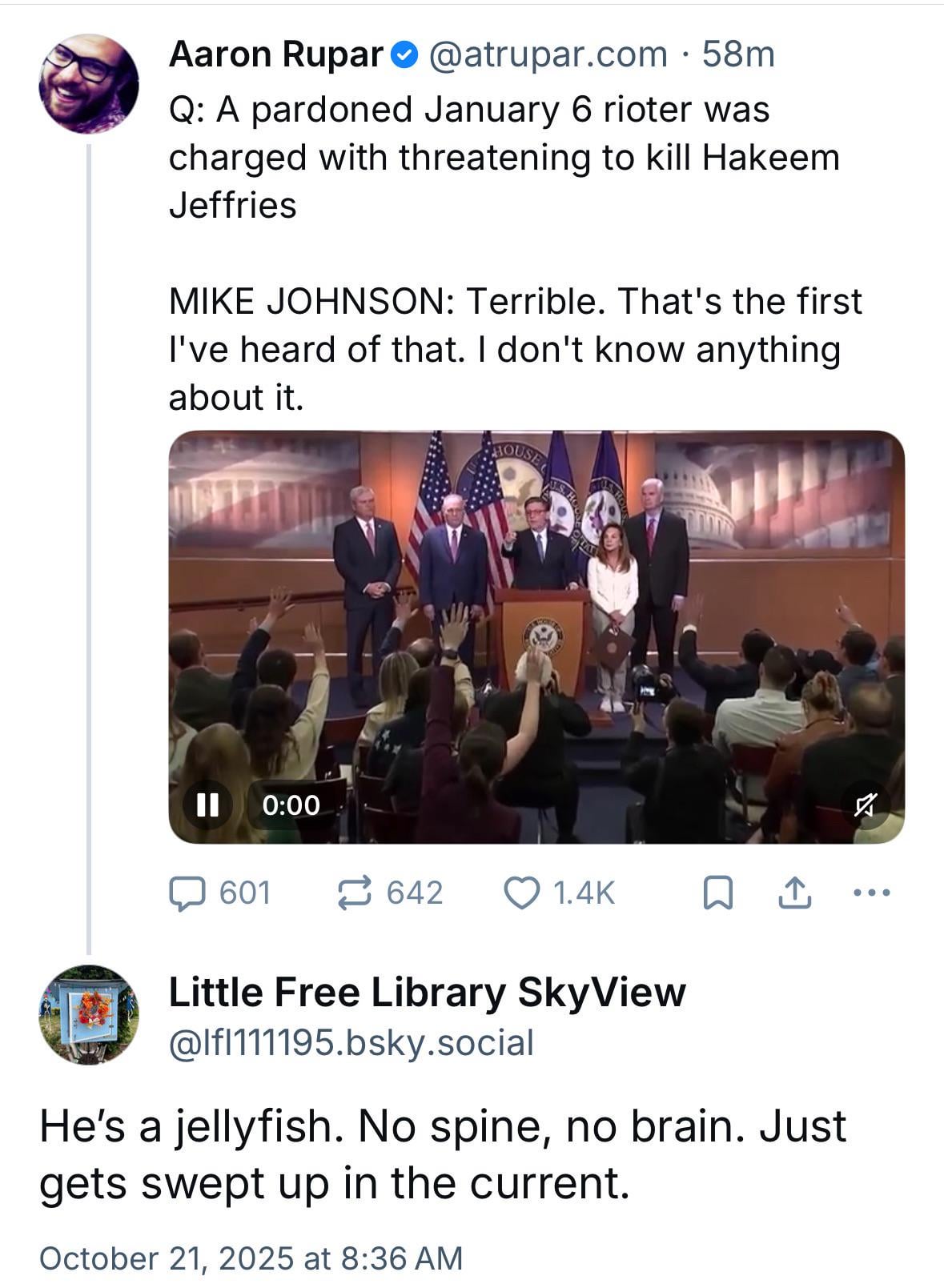The image size is (944, 1288).
Task: Click the @lfl111195.bsky.social handle
Action: point(351,1042)
